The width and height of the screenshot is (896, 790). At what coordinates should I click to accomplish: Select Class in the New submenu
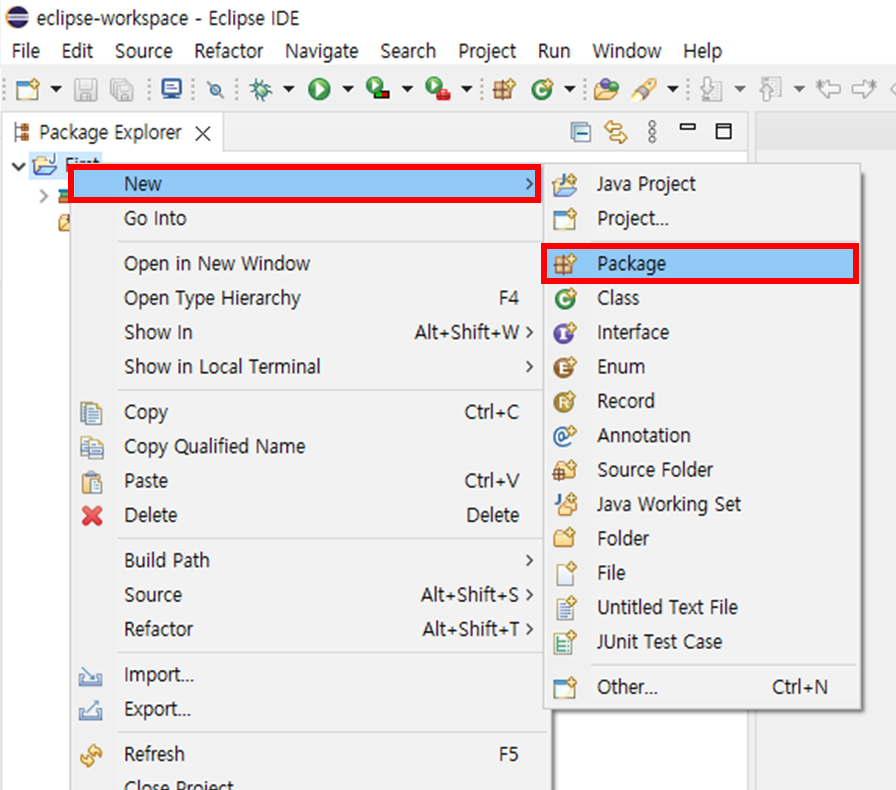point(702,298)
